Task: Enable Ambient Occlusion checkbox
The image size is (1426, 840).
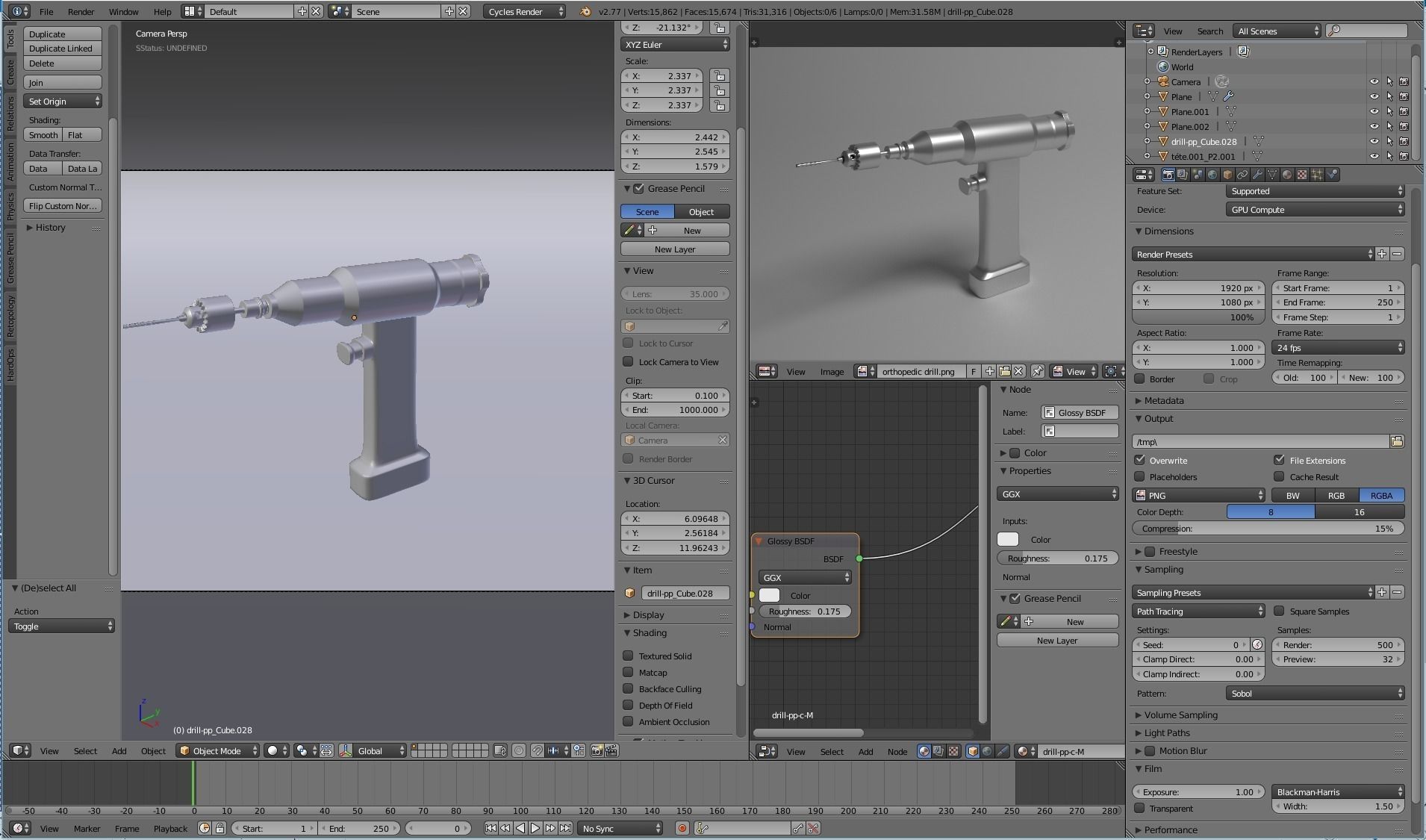Action: (x=628, y=721)
